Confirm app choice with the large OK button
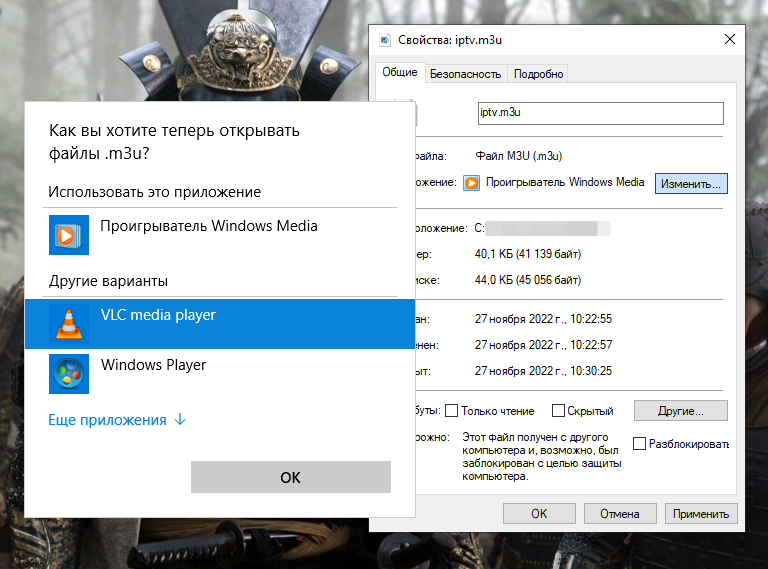 [x=290, y=477]
